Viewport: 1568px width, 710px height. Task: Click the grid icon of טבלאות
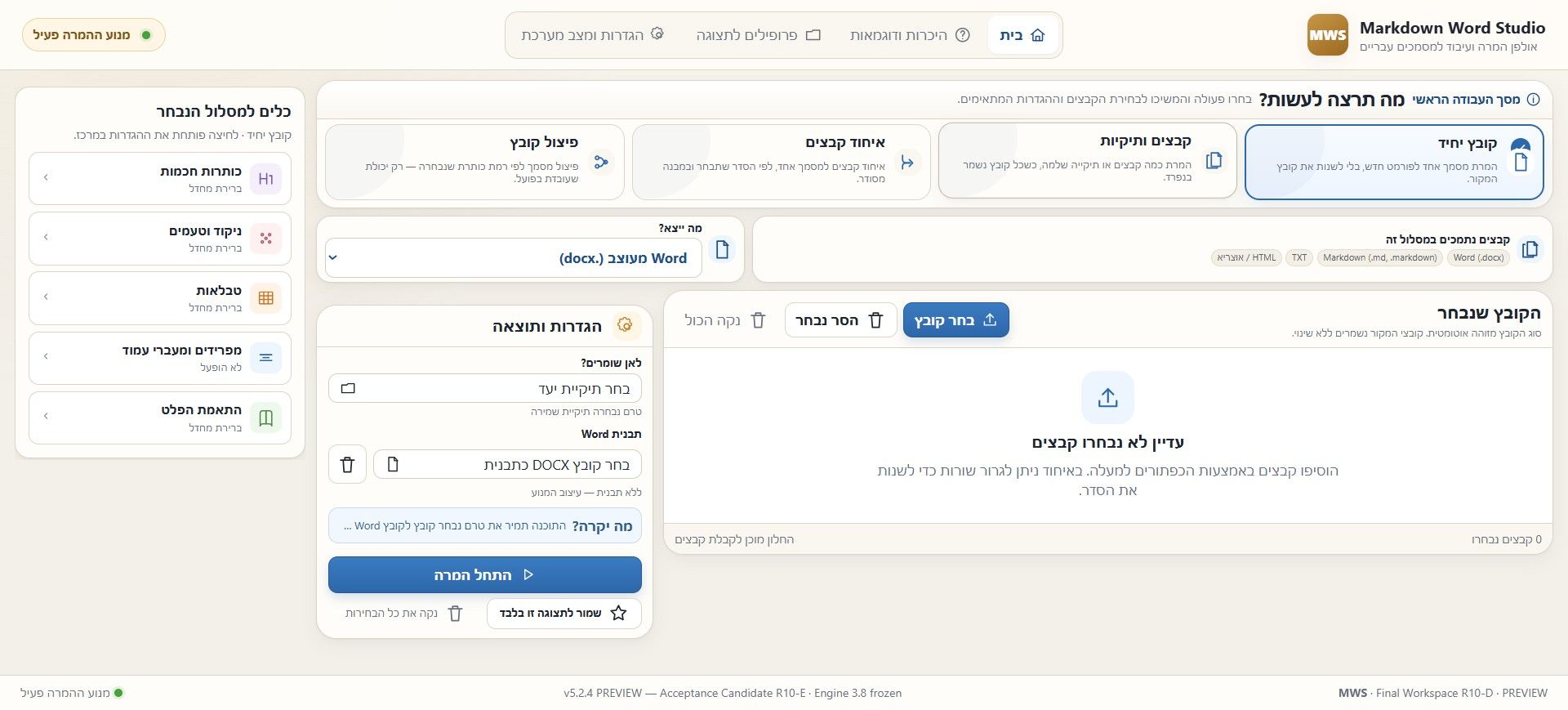point(265,298)
